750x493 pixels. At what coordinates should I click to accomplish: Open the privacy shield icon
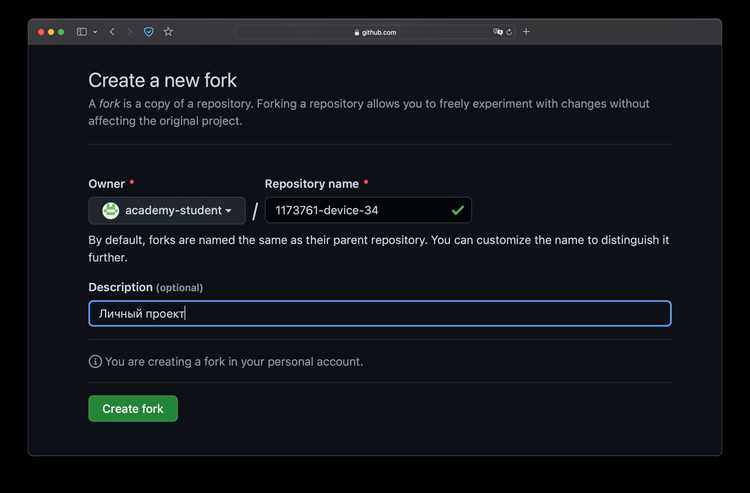149,32
